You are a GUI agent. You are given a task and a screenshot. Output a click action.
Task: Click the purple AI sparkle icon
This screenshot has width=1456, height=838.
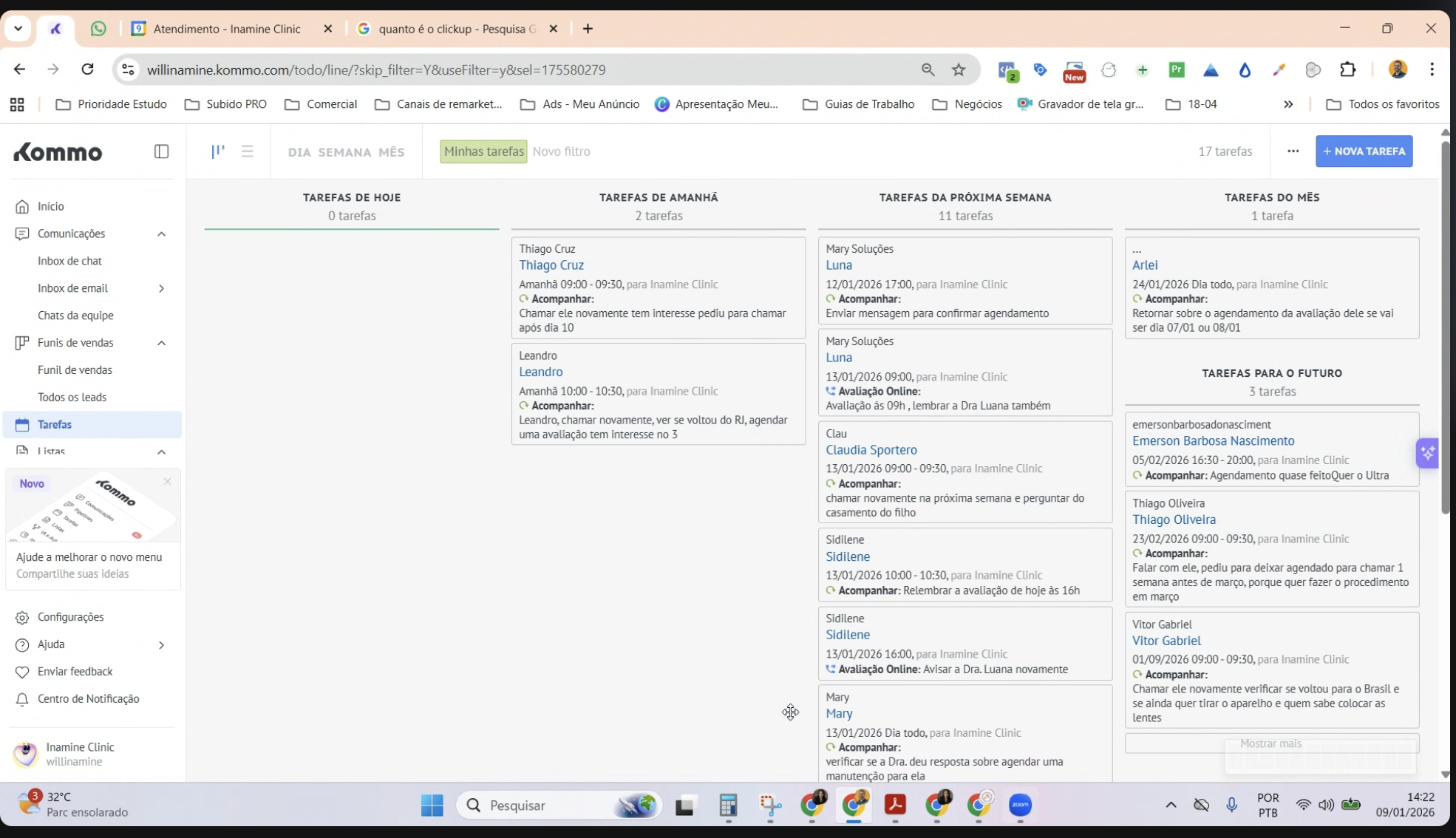pyautogui.click(x=1427, y=453)
